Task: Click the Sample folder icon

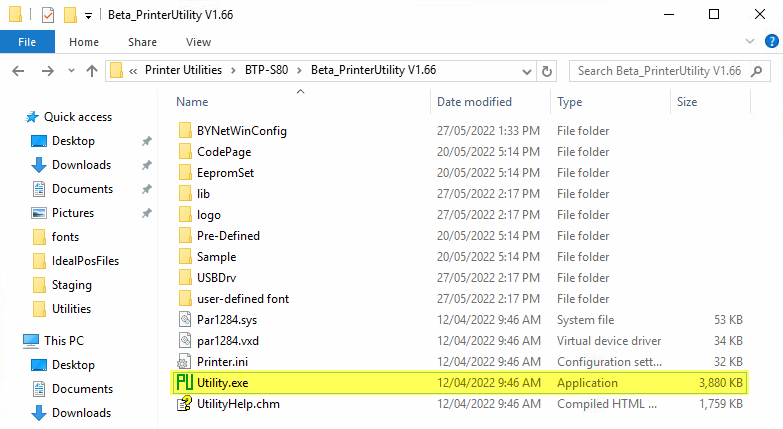Action: [x=185, y=257]
